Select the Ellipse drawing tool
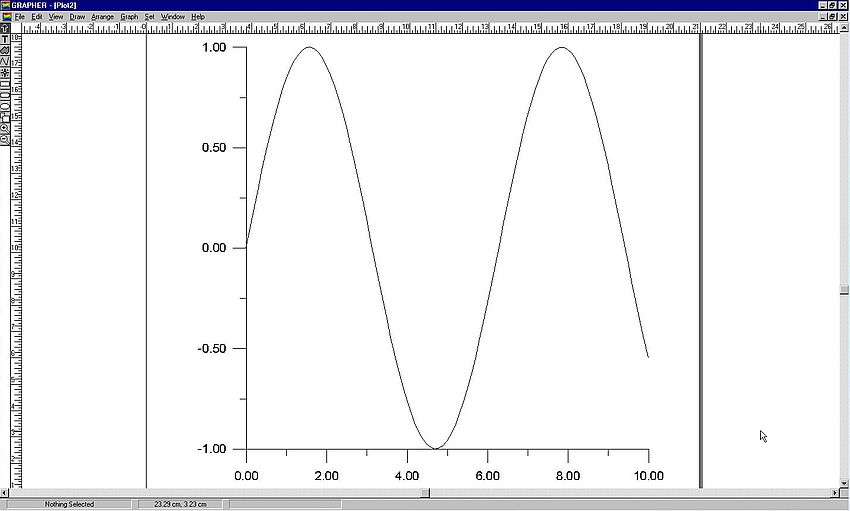This screenshot has height=511, width=850. coord(5,106)
